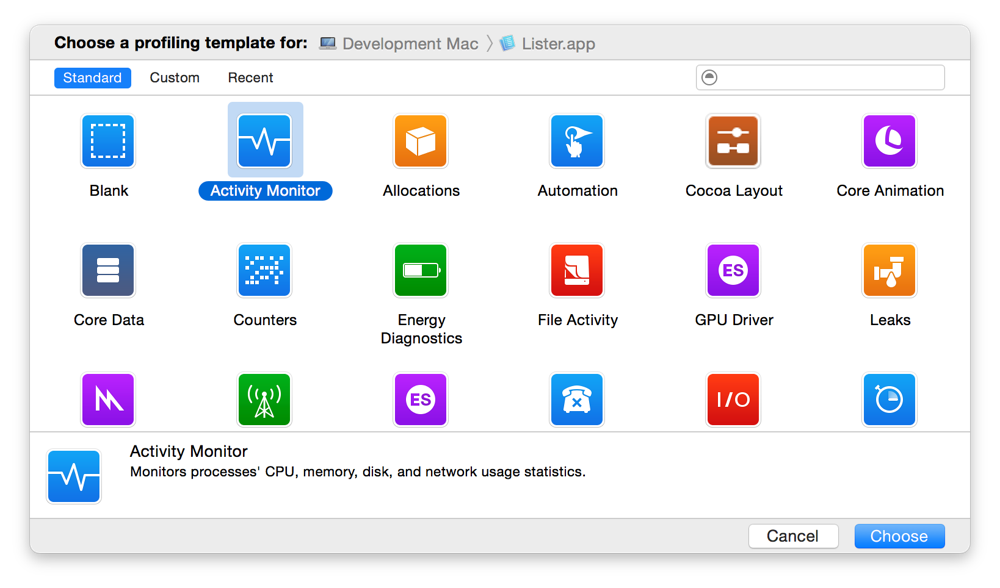The width and height of the screenshot is (1000, 588).
Task: Select the Counters template icon
Action: pyautogui.click(x=264, y=271)
